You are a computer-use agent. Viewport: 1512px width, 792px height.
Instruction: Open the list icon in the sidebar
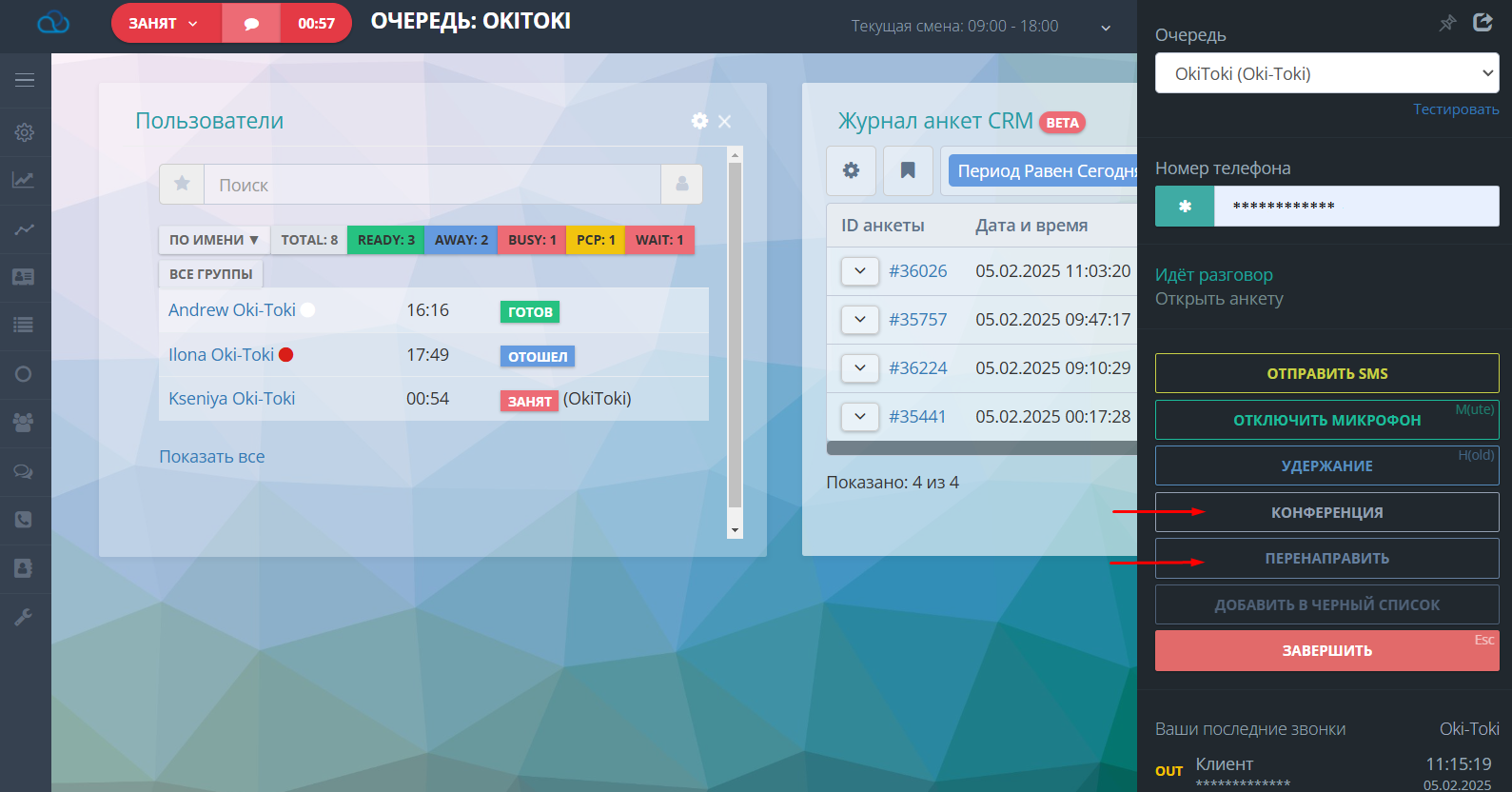tap(24, 326)
